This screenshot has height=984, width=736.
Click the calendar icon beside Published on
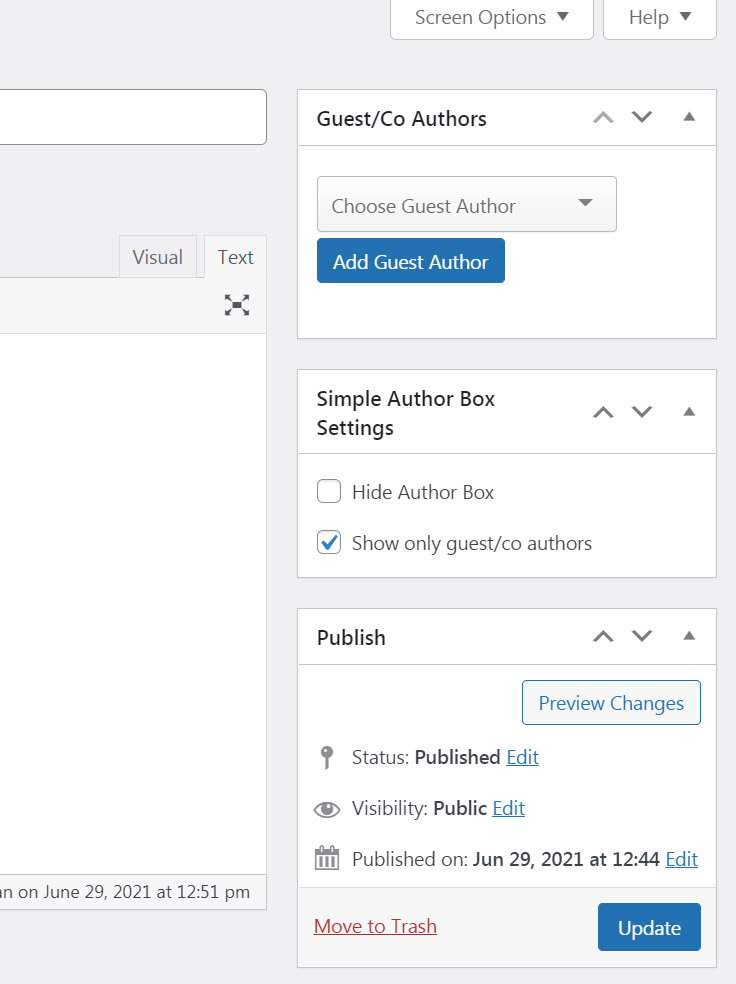point(327,859)
